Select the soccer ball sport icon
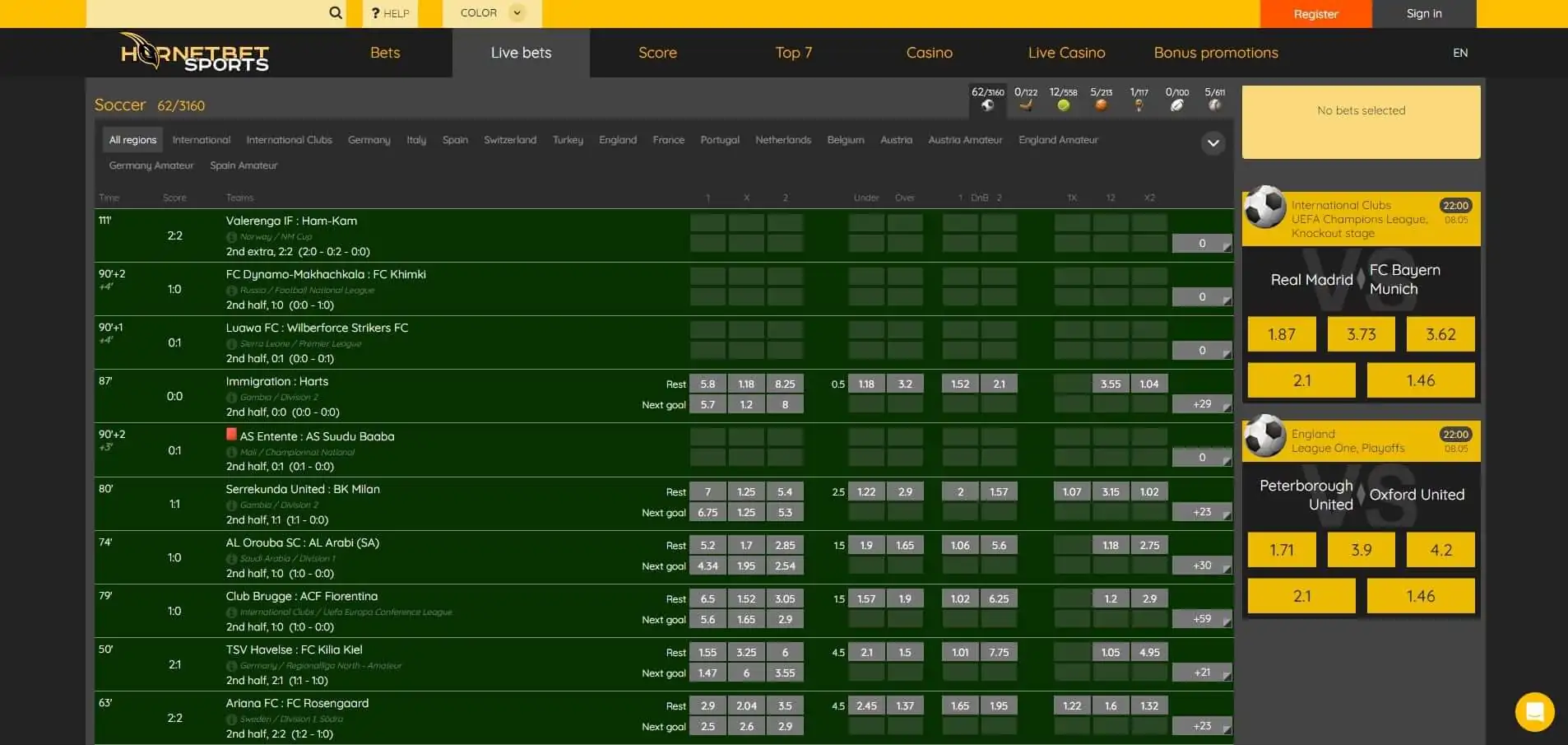The width and height of the screenshot is (1568, 745). (x=987, y=105)
